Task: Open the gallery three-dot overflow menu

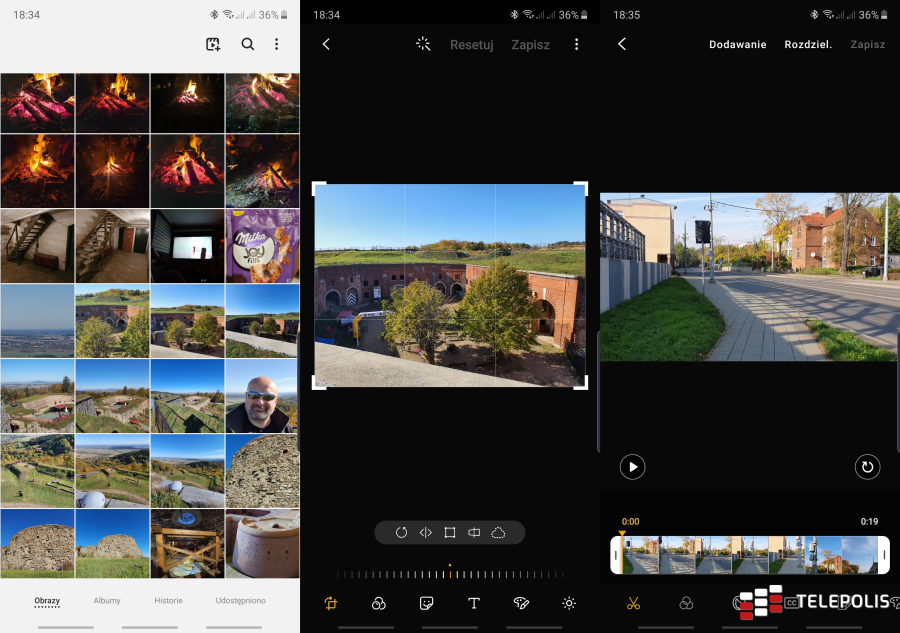Action: coord(277,44)
